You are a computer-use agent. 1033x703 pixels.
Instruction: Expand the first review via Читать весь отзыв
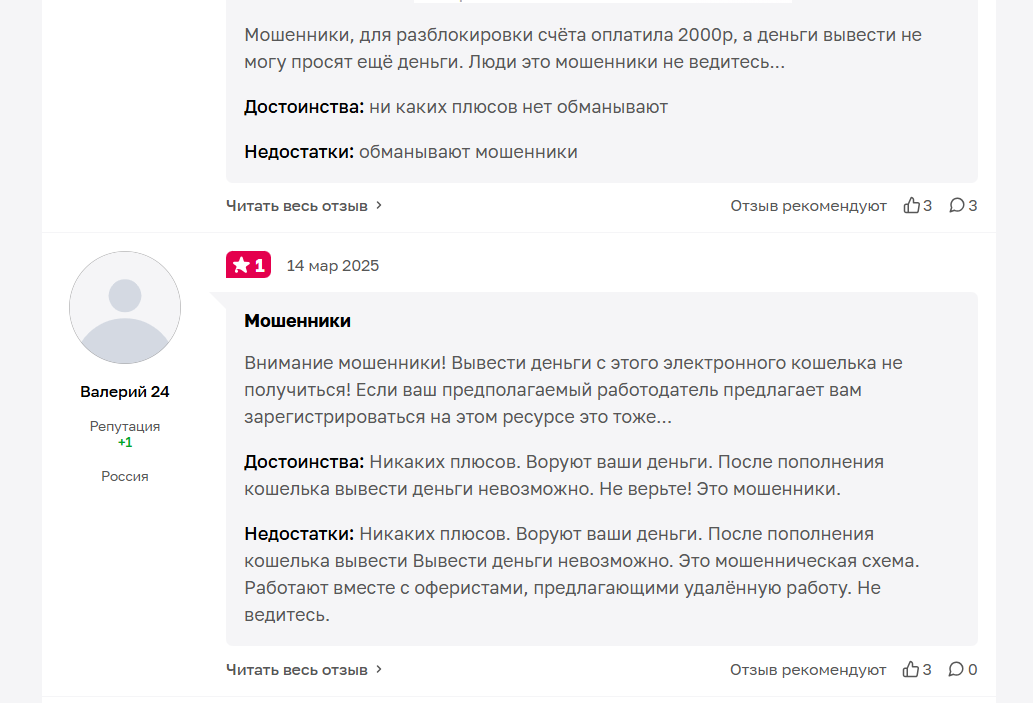295,204
